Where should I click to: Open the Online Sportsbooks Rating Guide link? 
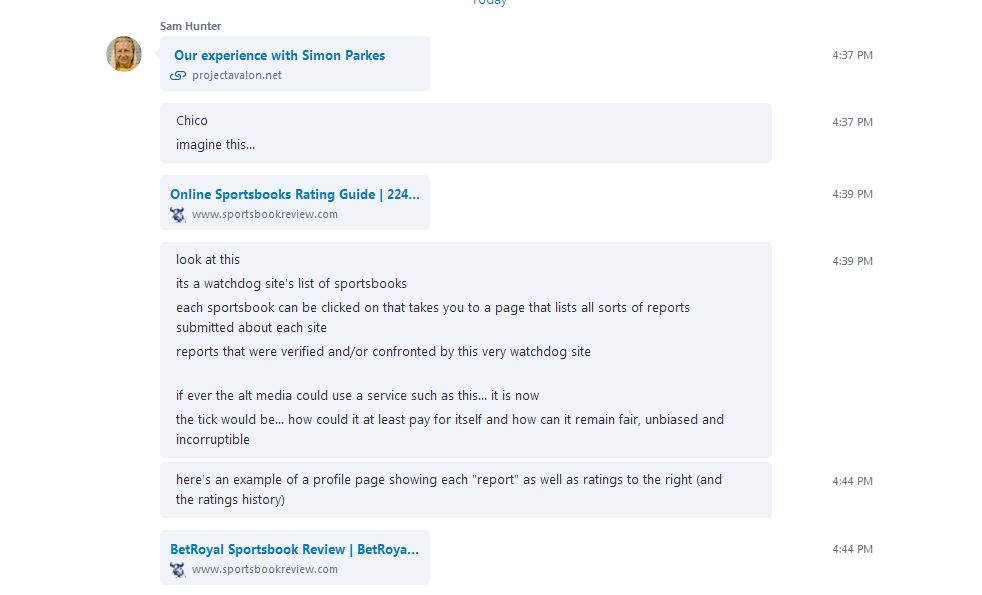pos(294,195)
